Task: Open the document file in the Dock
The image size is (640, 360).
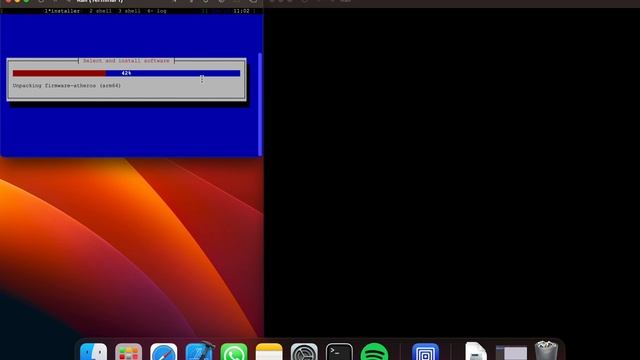Action: click(x=476, y=351)
